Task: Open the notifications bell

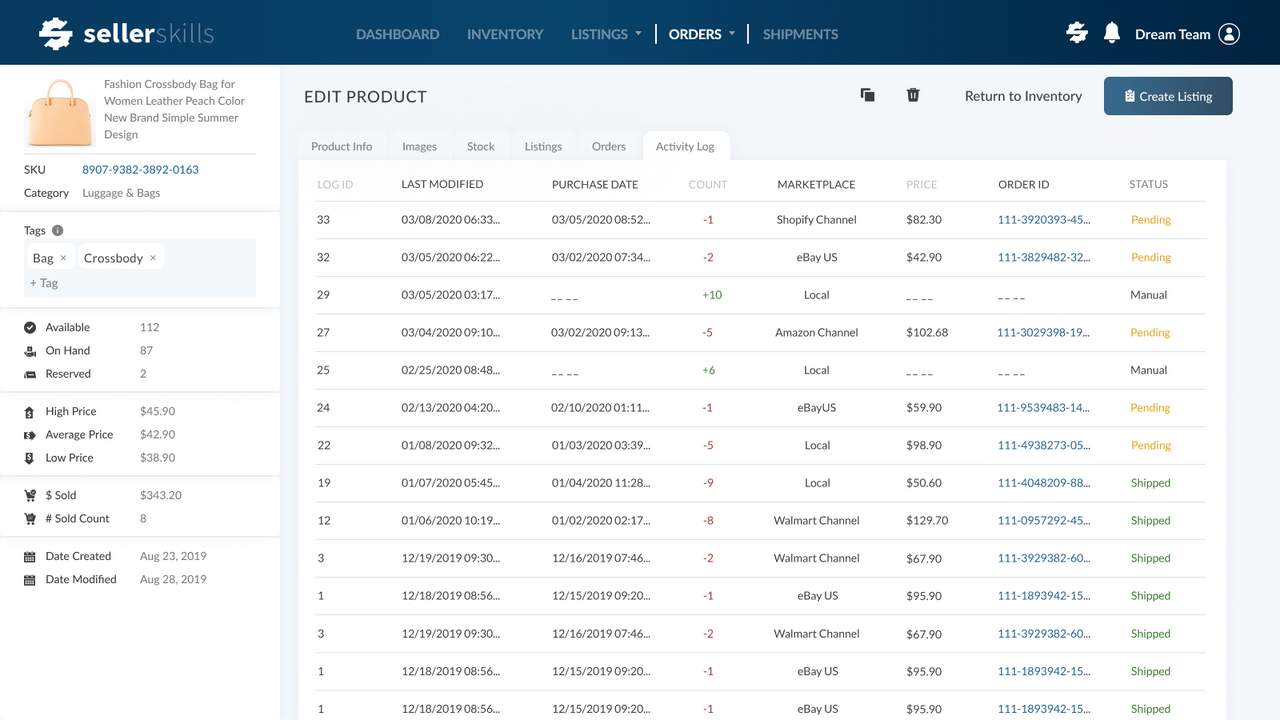Action: pos(1112,33)
